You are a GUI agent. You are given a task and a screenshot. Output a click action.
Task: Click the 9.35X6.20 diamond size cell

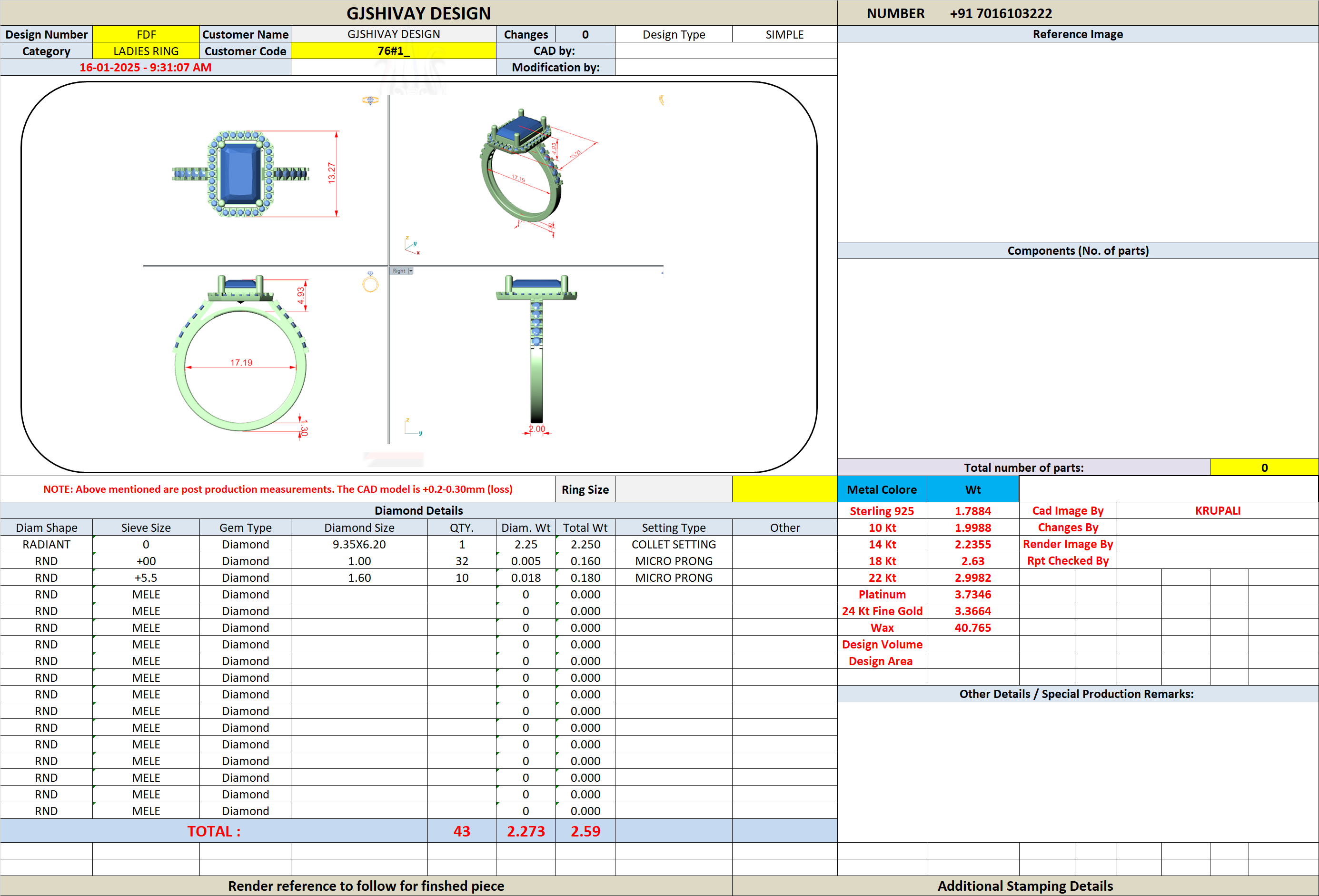[x=359, y=545]
